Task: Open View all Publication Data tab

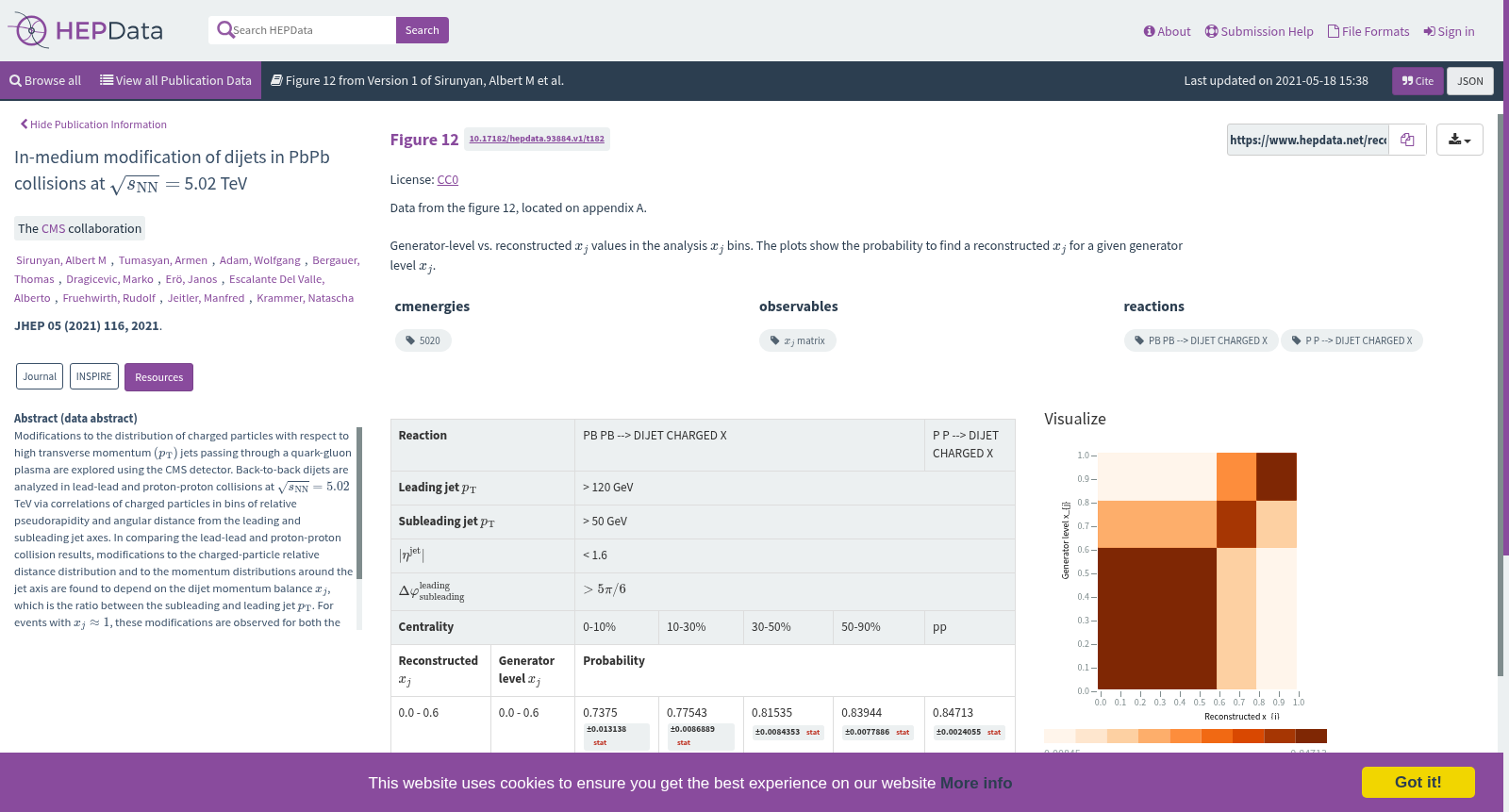Action: point(175,81)
